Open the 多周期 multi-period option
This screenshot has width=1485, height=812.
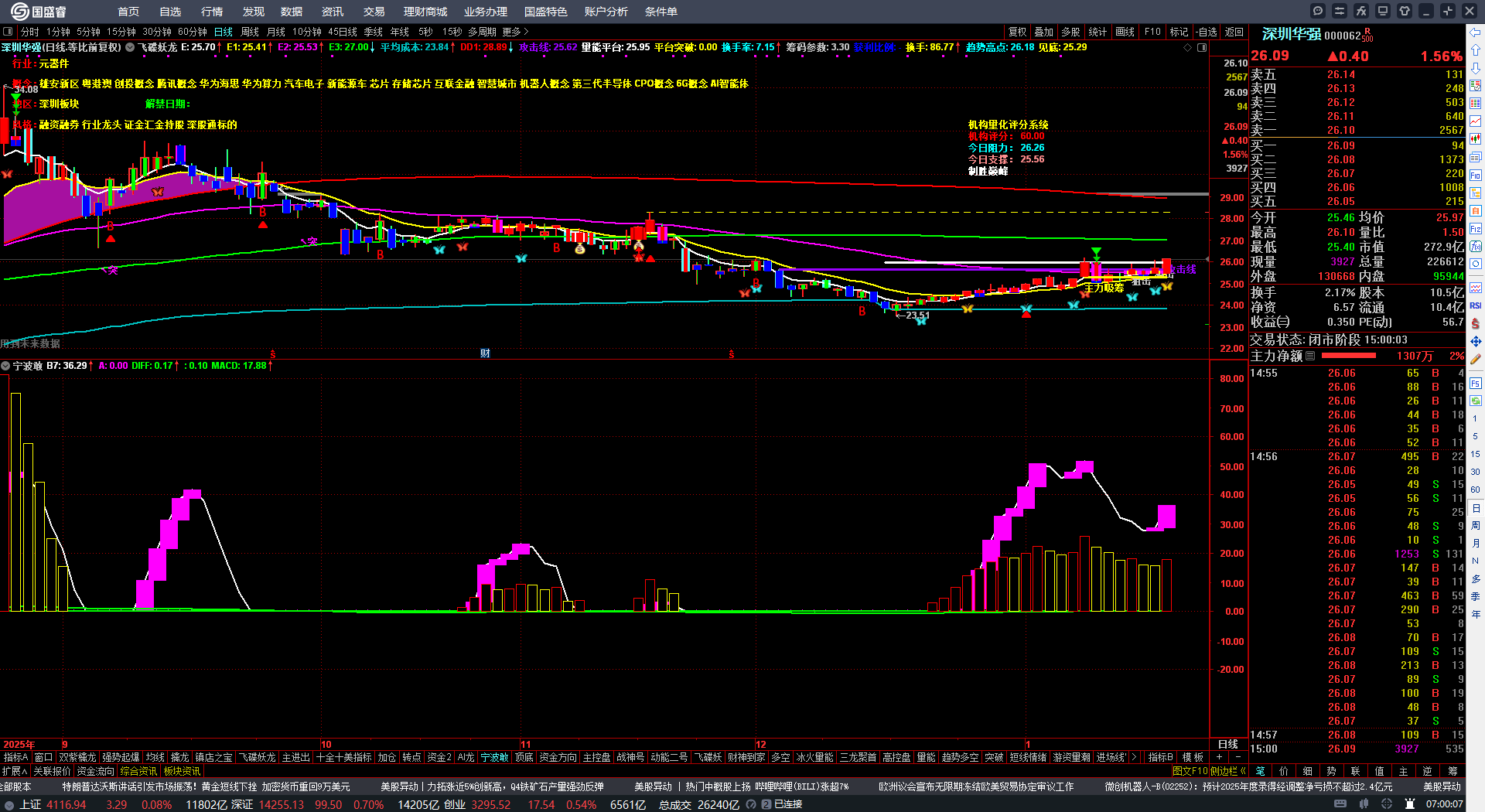[x=482, y=32]
